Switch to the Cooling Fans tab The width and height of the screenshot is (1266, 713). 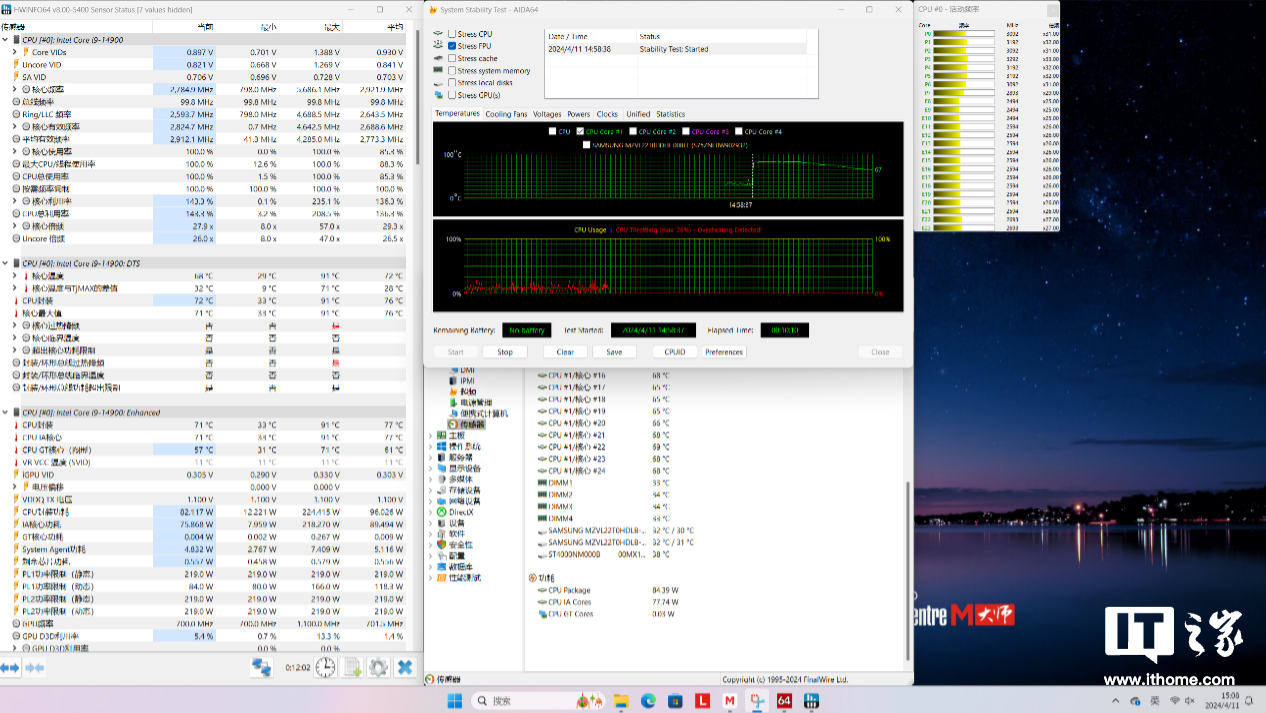(506, 114)
